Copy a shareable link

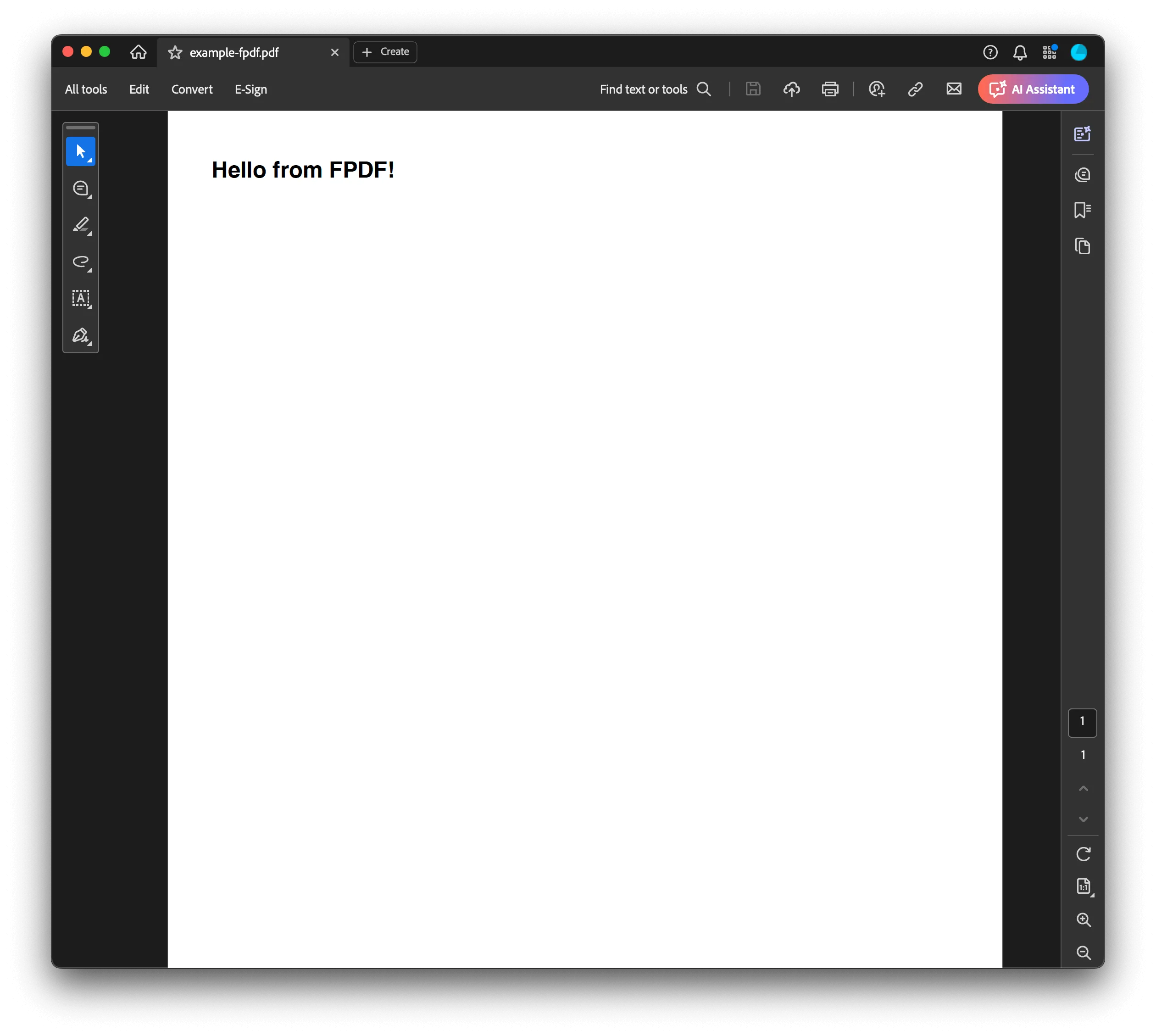(915, 89)
